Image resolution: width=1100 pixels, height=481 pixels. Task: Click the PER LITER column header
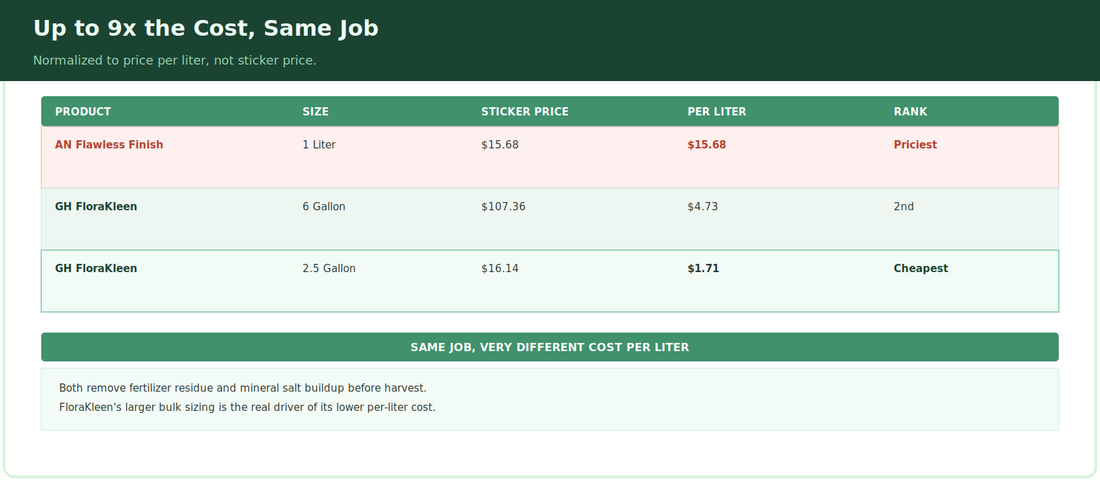click(717, 111)
